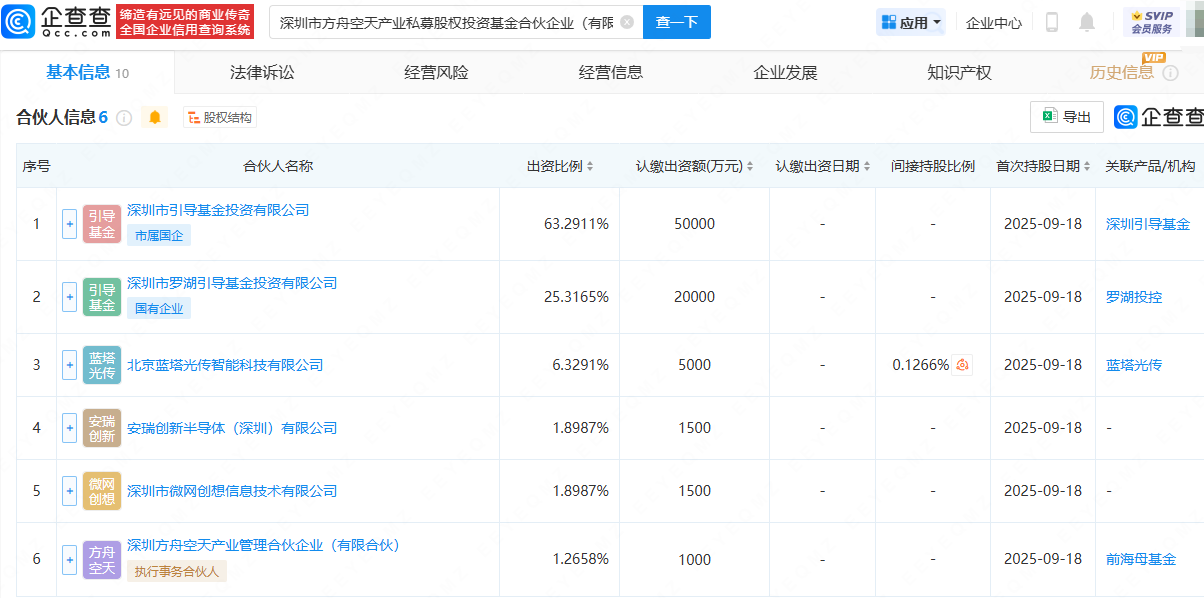Click the indirect holding chart icon next to 0.1266%
This screenshot has width=1204, height=598.
tap(962, 365)
